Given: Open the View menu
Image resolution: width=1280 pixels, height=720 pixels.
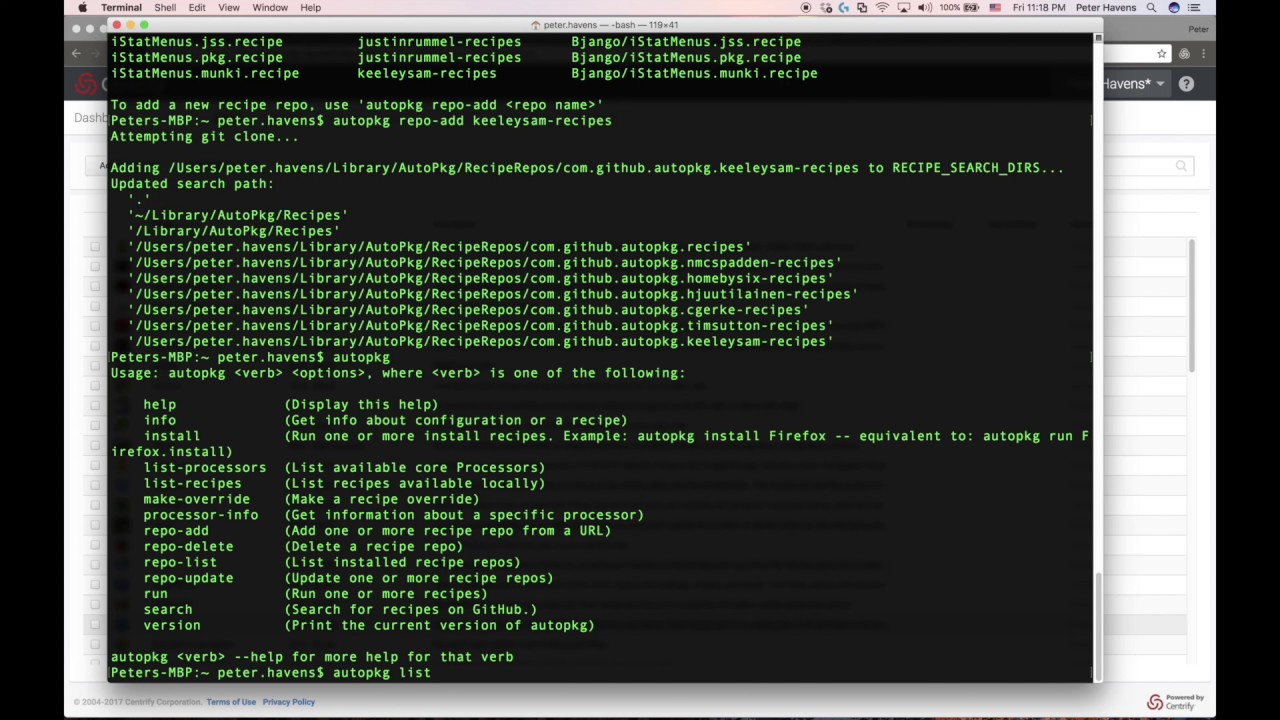Looking at the screenshot, I should pyautogui.click(x=229, y=7).
